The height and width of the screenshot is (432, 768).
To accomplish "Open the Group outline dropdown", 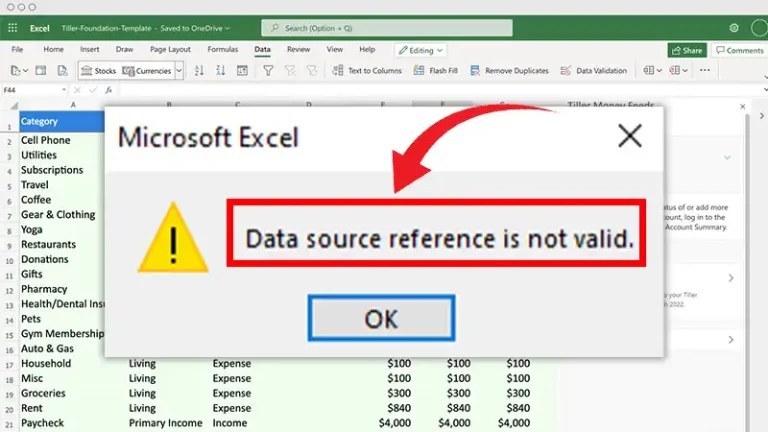I will pos(652,71).
